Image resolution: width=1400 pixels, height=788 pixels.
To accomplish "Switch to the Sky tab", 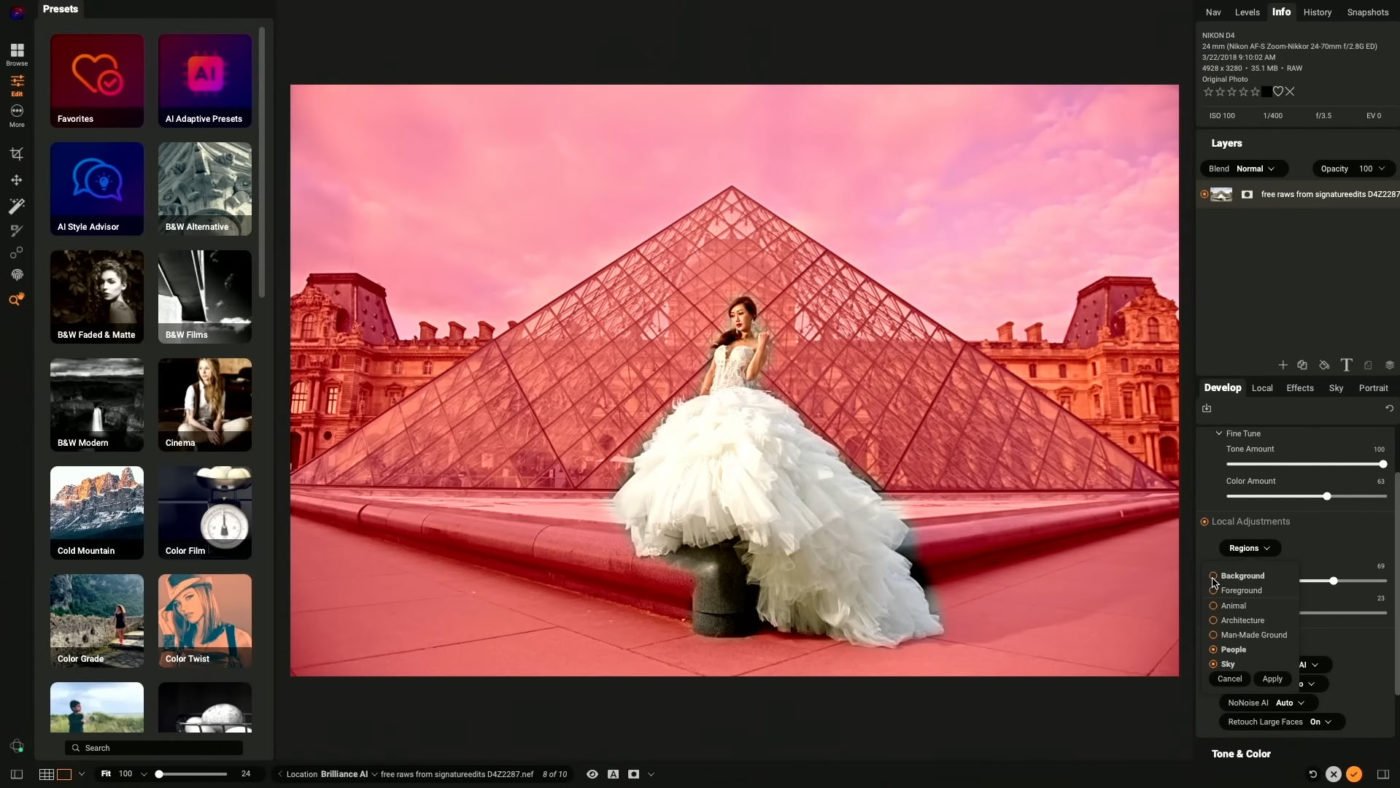I will [1336, 388].
